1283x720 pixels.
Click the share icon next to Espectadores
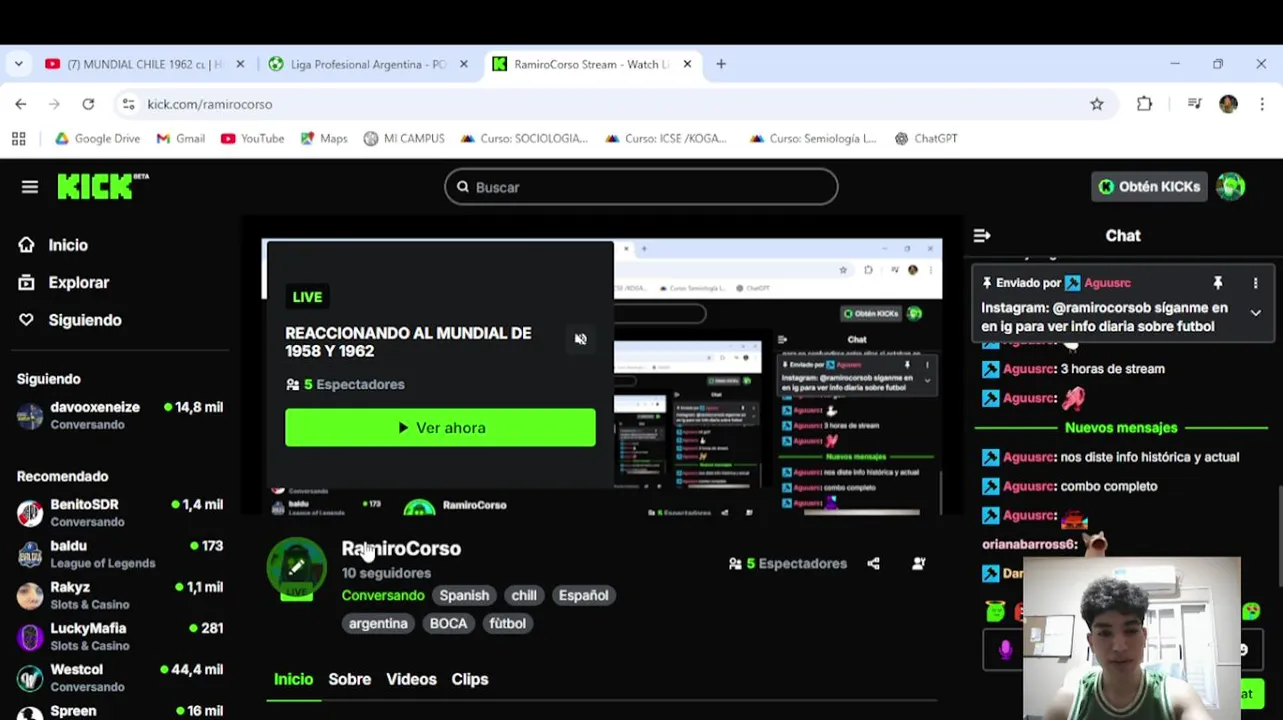pos(873,564)
